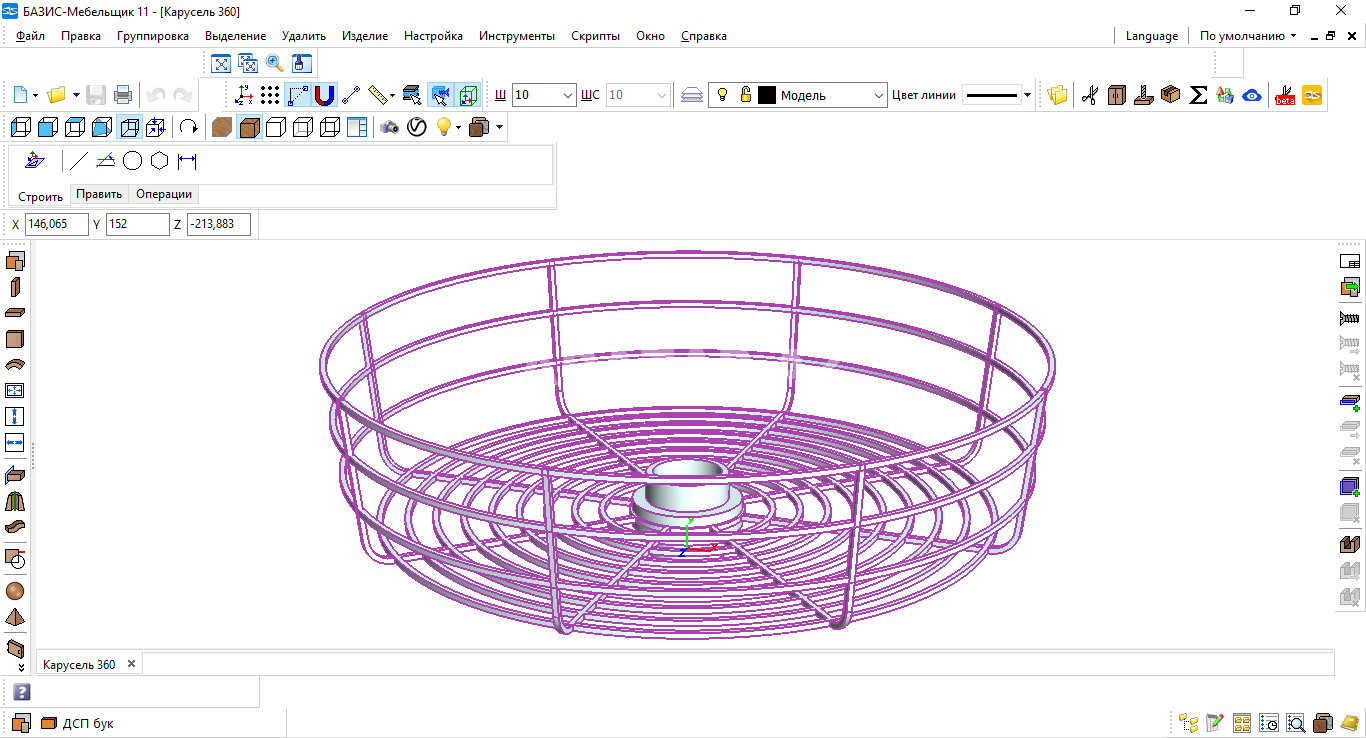Click the screw fastener icon in right sidebar
The width and height of the screenshot is (1366, 738).
tap(1349, 318)
